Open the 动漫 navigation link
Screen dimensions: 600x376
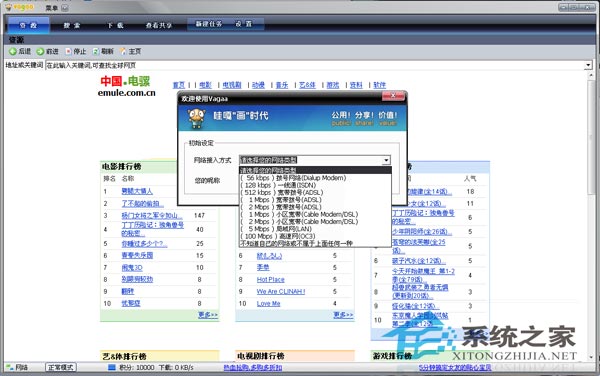click(258, 85)
